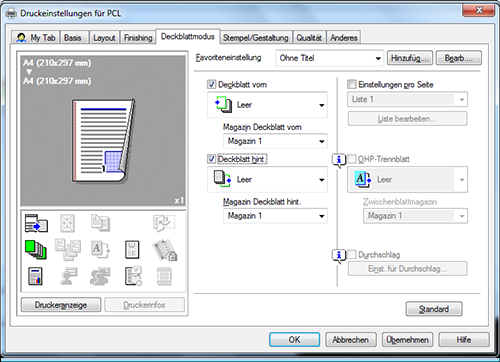Open the Qualität tab
The height and width of the screenshot is (362, 500).
309,38
